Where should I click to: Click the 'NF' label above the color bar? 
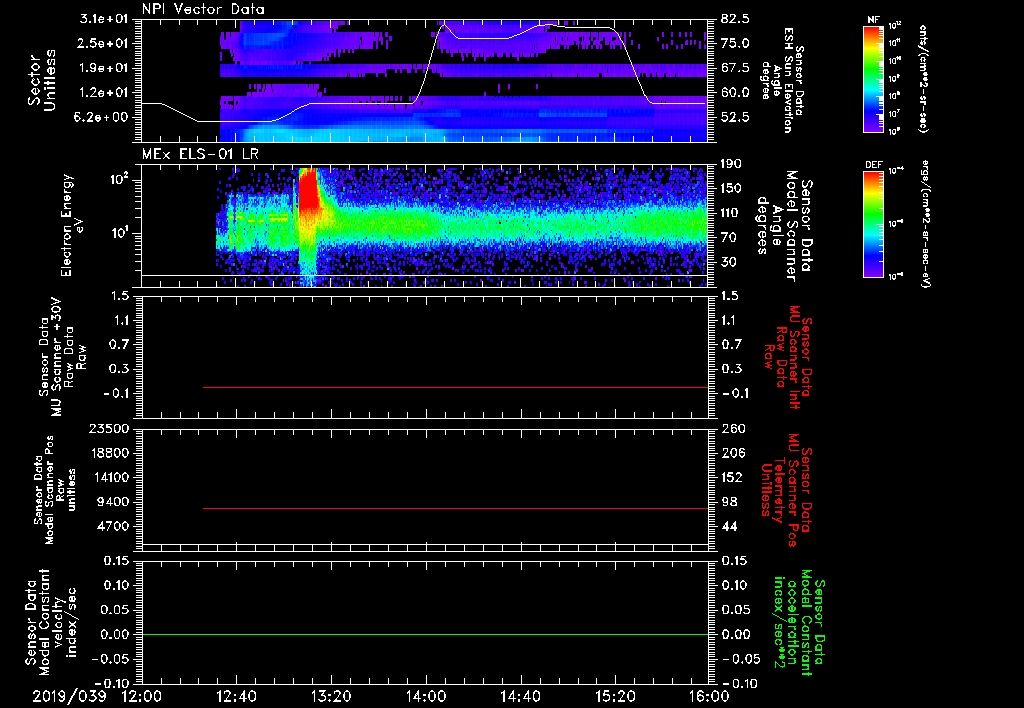tap(874, 20)
